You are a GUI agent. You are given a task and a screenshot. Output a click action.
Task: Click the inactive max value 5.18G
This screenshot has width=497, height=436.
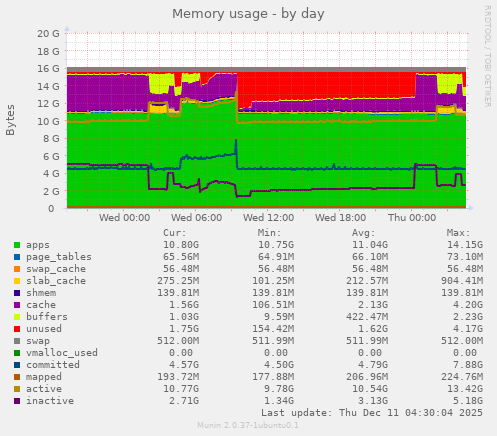pyautogui.click(x=468, y=401)
